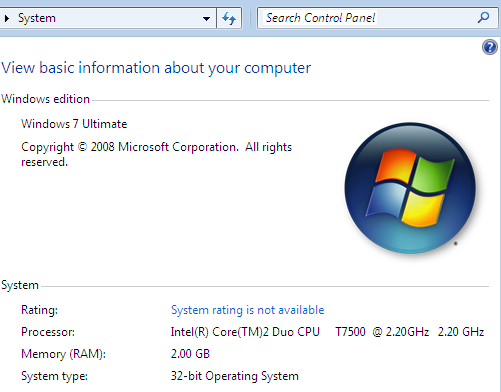Select the 'Windows 7 Ultimate' edition text
The height and width of the screenshot is (392, 501).
click(74, 124)
